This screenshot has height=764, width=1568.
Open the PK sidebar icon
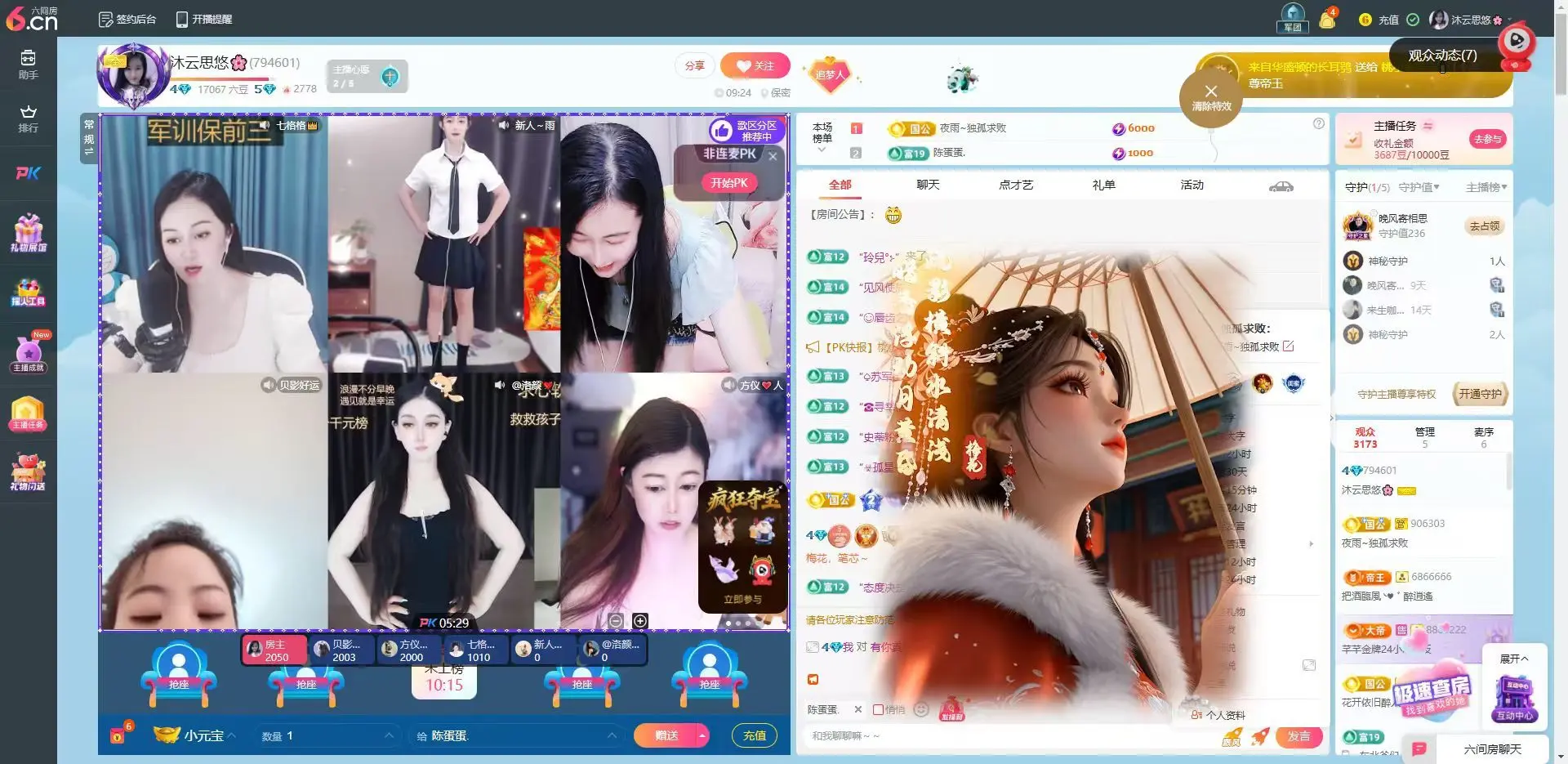click(x=28, y=172)
